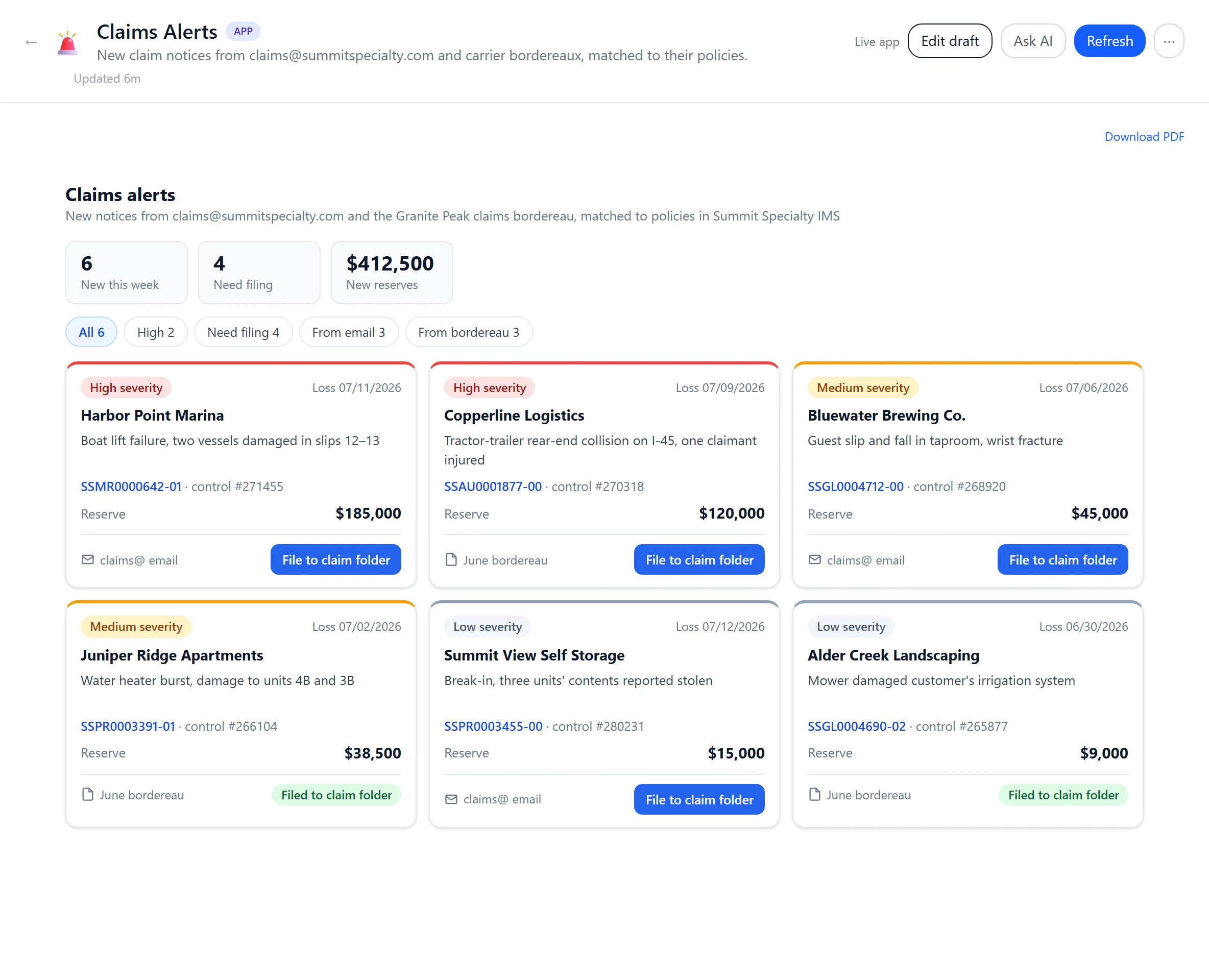Click the Edit draft button
The image size is (1209, 980).
click(x=949, y=41)
